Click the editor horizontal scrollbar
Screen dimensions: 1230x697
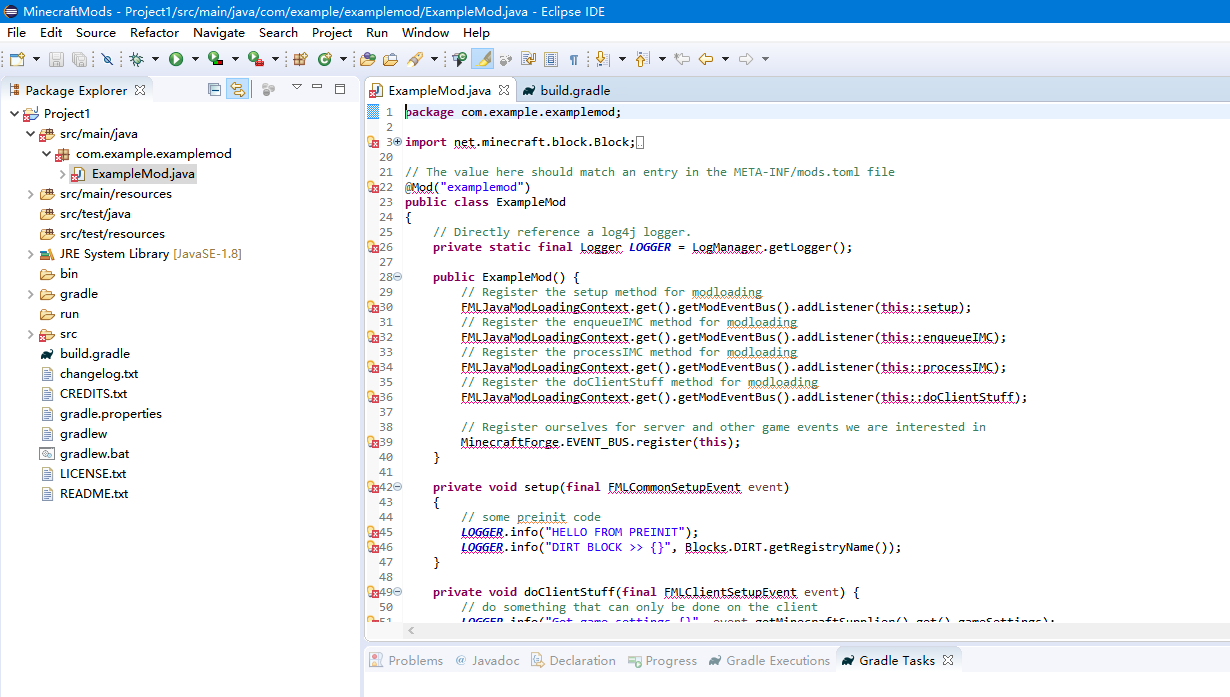point(800,631)
